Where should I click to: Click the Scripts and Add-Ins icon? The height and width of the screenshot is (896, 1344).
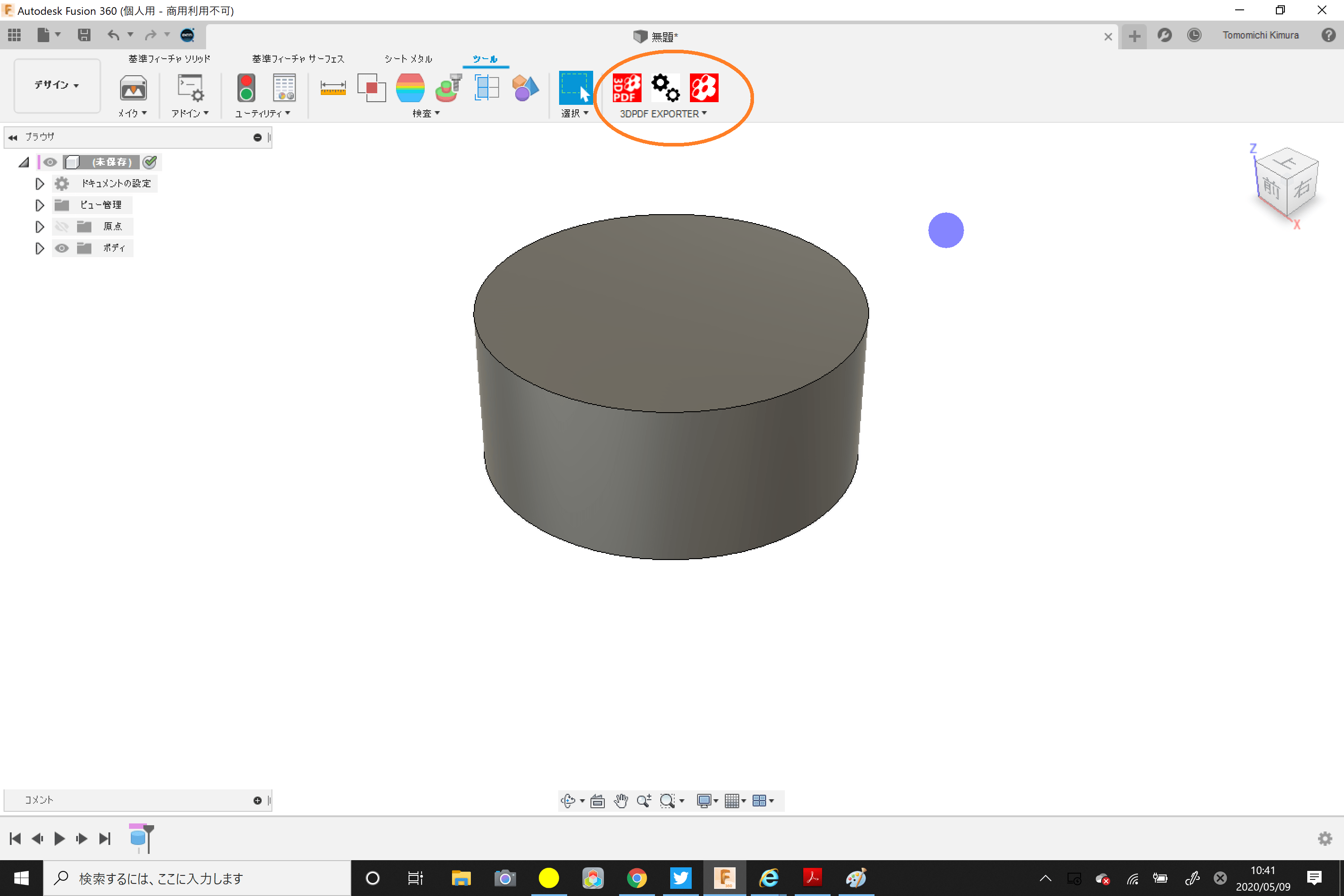point(190,88)
